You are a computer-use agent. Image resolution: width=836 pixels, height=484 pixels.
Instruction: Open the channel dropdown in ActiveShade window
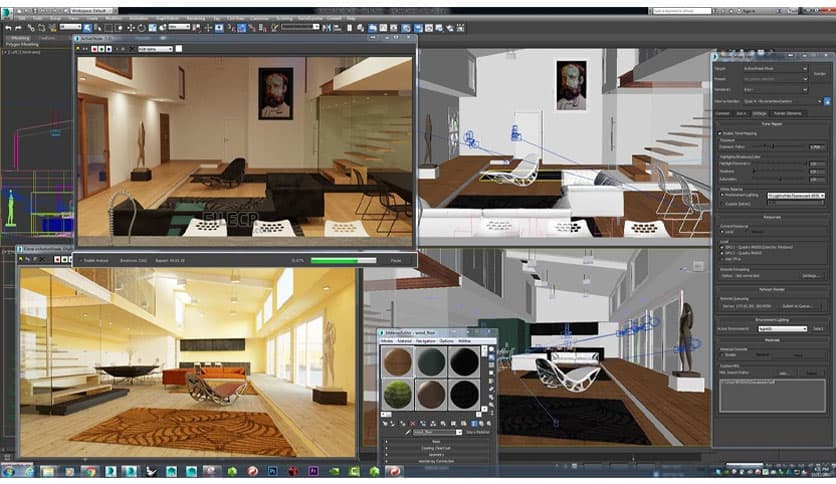click(155, 49)
